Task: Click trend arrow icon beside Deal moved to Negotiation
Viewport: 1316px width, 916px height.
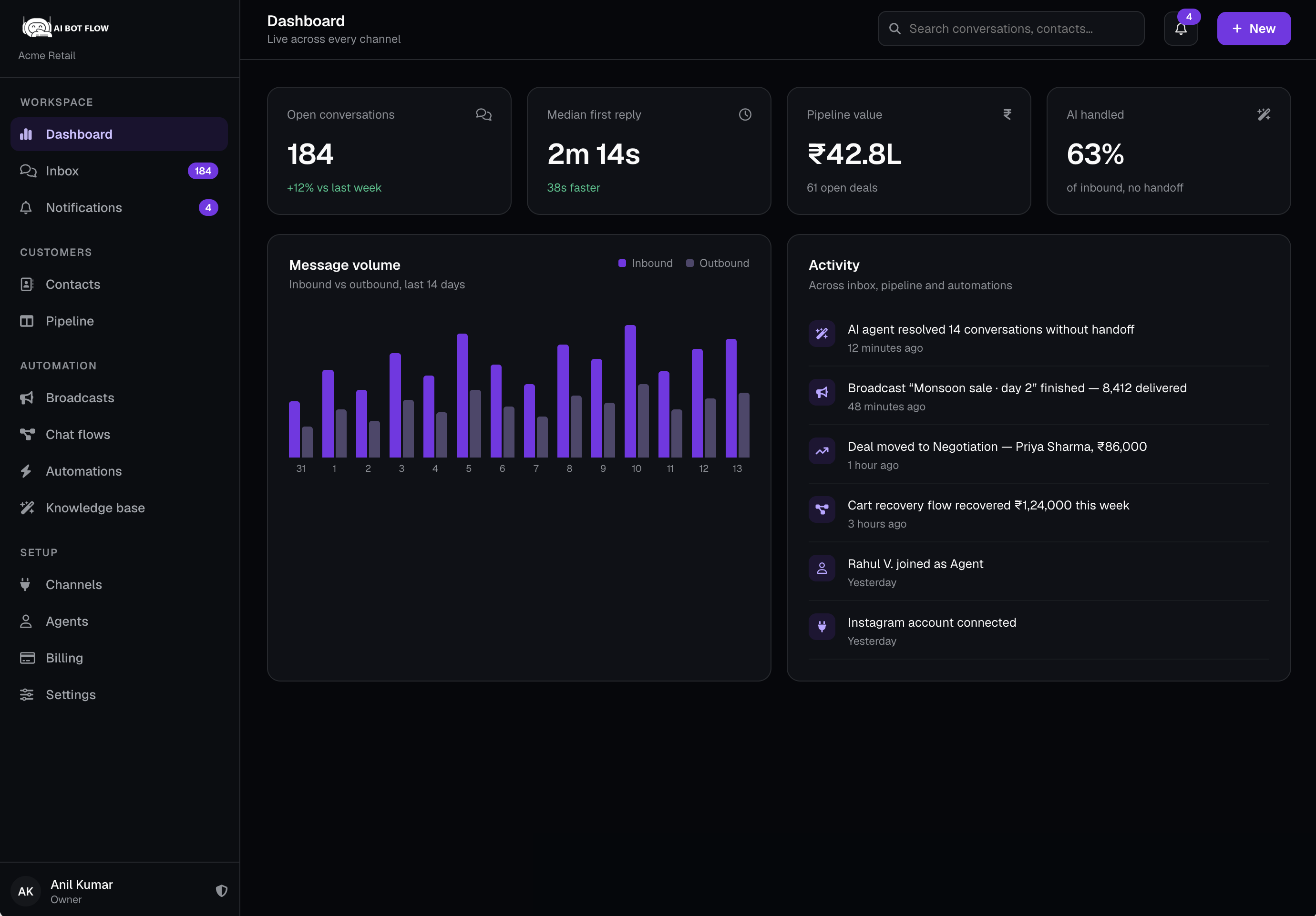Action: (x=822, y=451)
